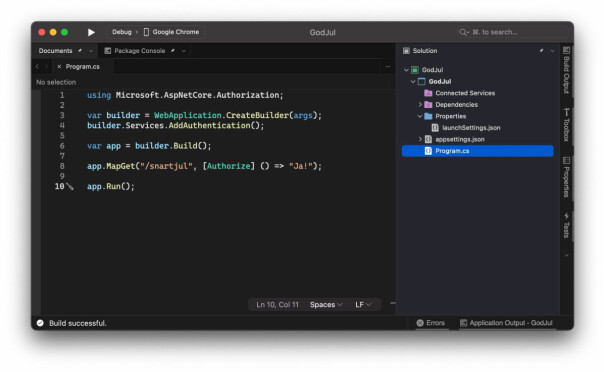Click the Properties folder icon
Image resolution: width=604 pixels, height=372 pixels.
click(428, 116)
